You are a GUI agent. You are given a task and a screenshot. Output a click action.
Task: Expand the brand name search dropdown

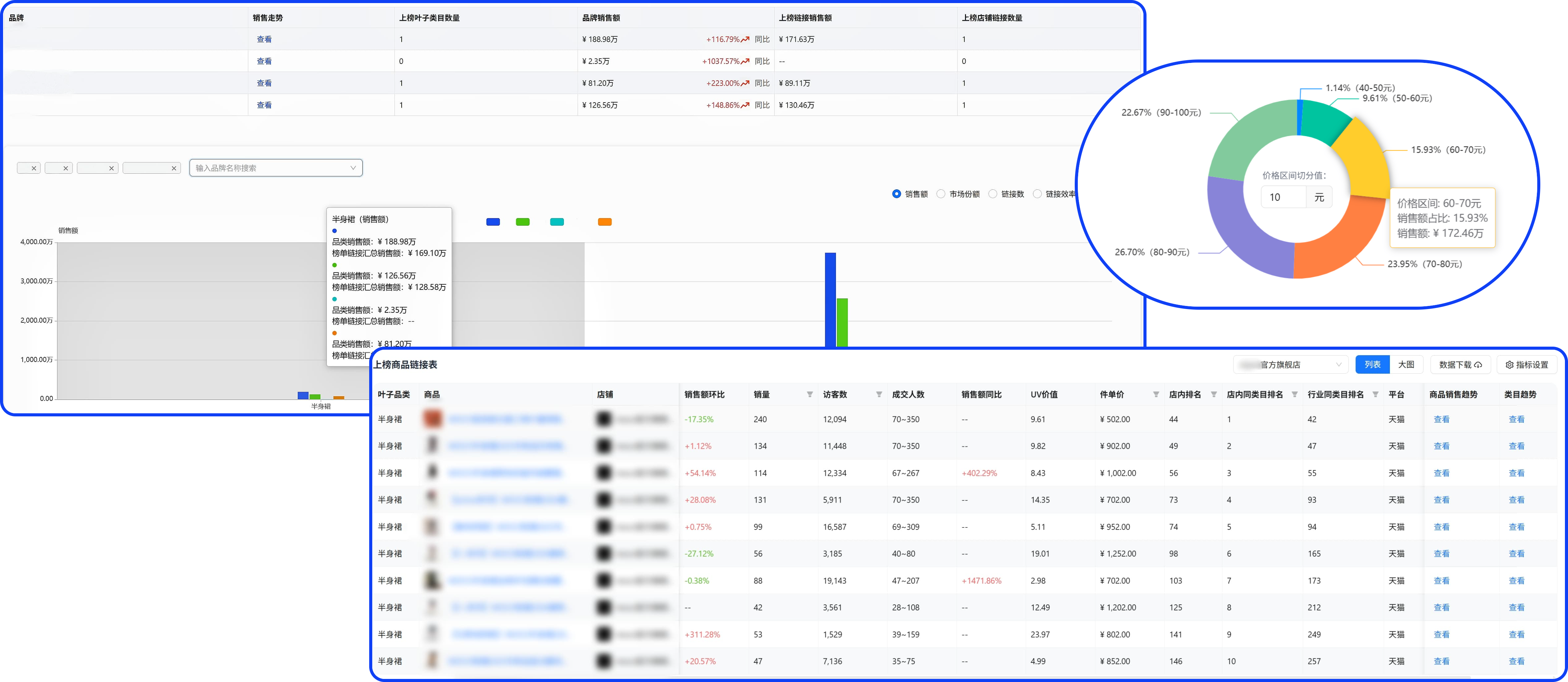(352, 168)
